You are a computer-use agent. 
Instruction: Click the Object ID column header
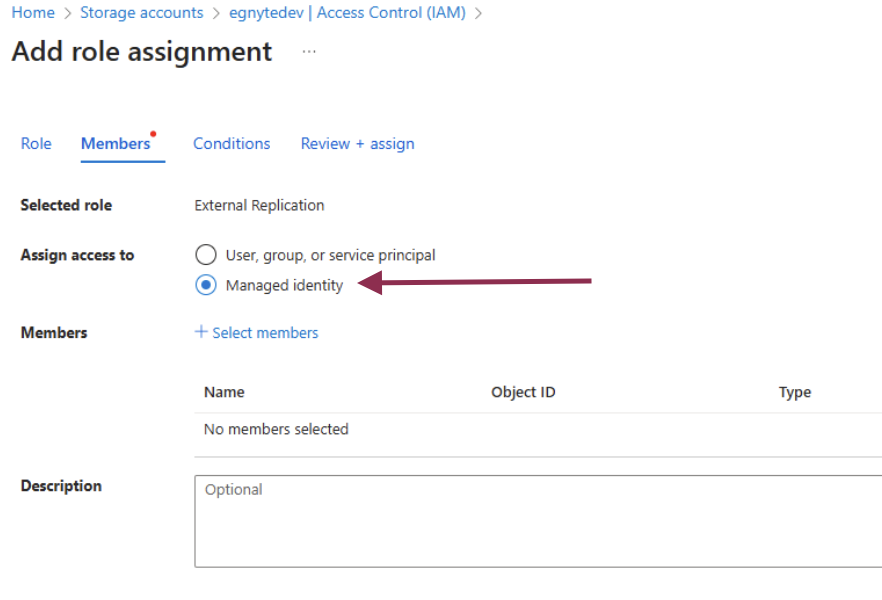(523, 392)
